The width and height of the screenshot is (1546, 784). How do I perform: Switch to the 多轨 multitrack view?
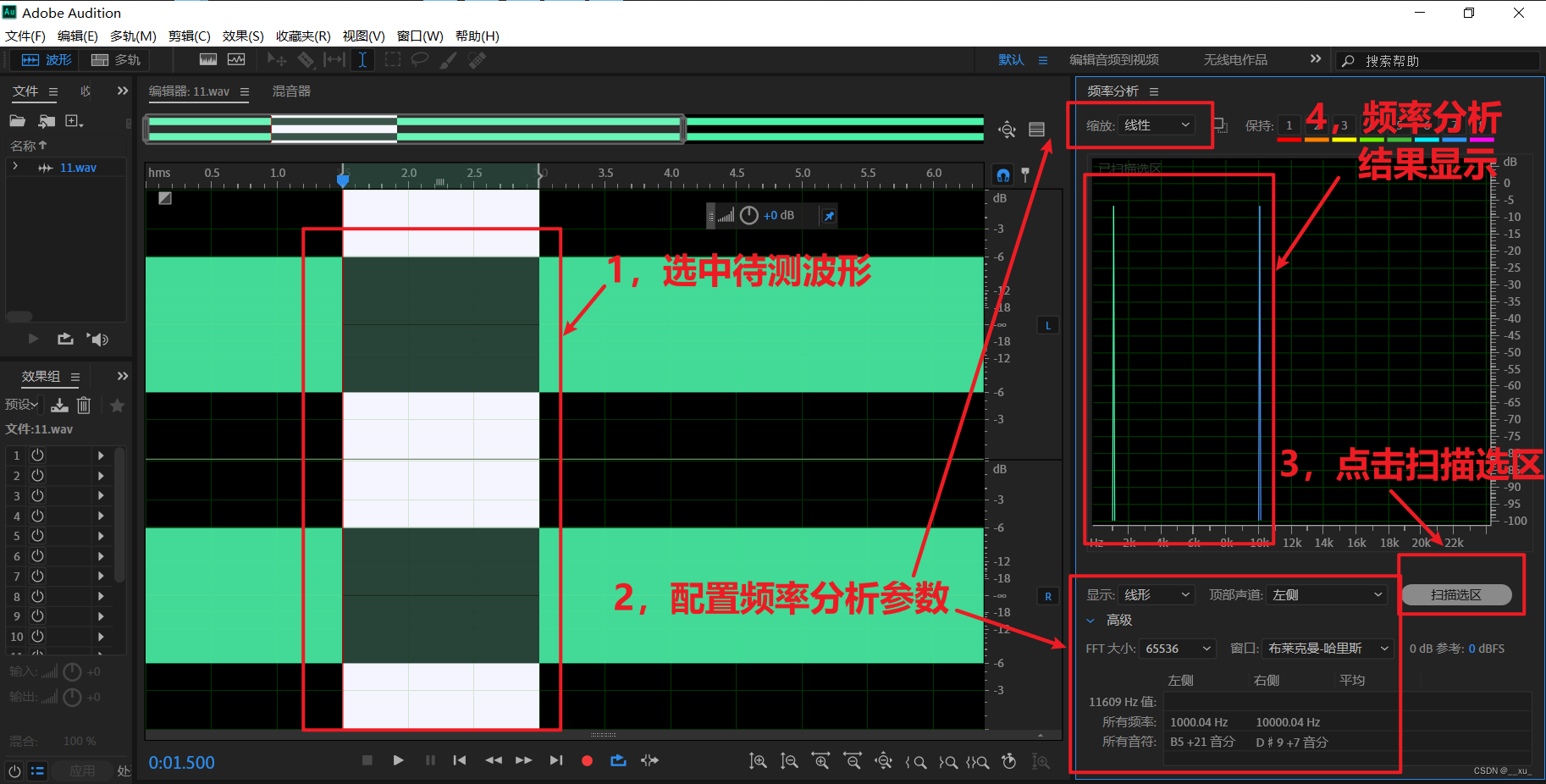(x=116, y=60)
